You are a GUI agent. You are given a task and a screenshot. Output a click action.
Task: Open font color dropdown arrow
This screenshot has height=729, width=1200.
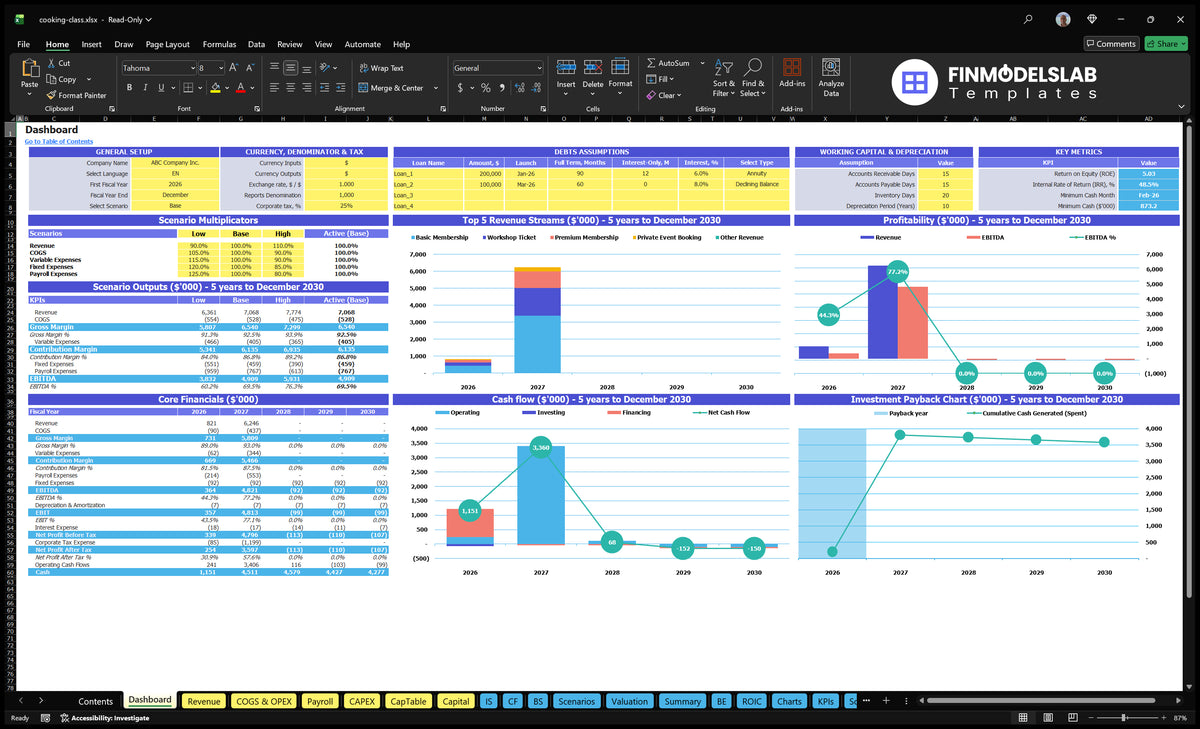pyautogui.click(x=252, y=87)
